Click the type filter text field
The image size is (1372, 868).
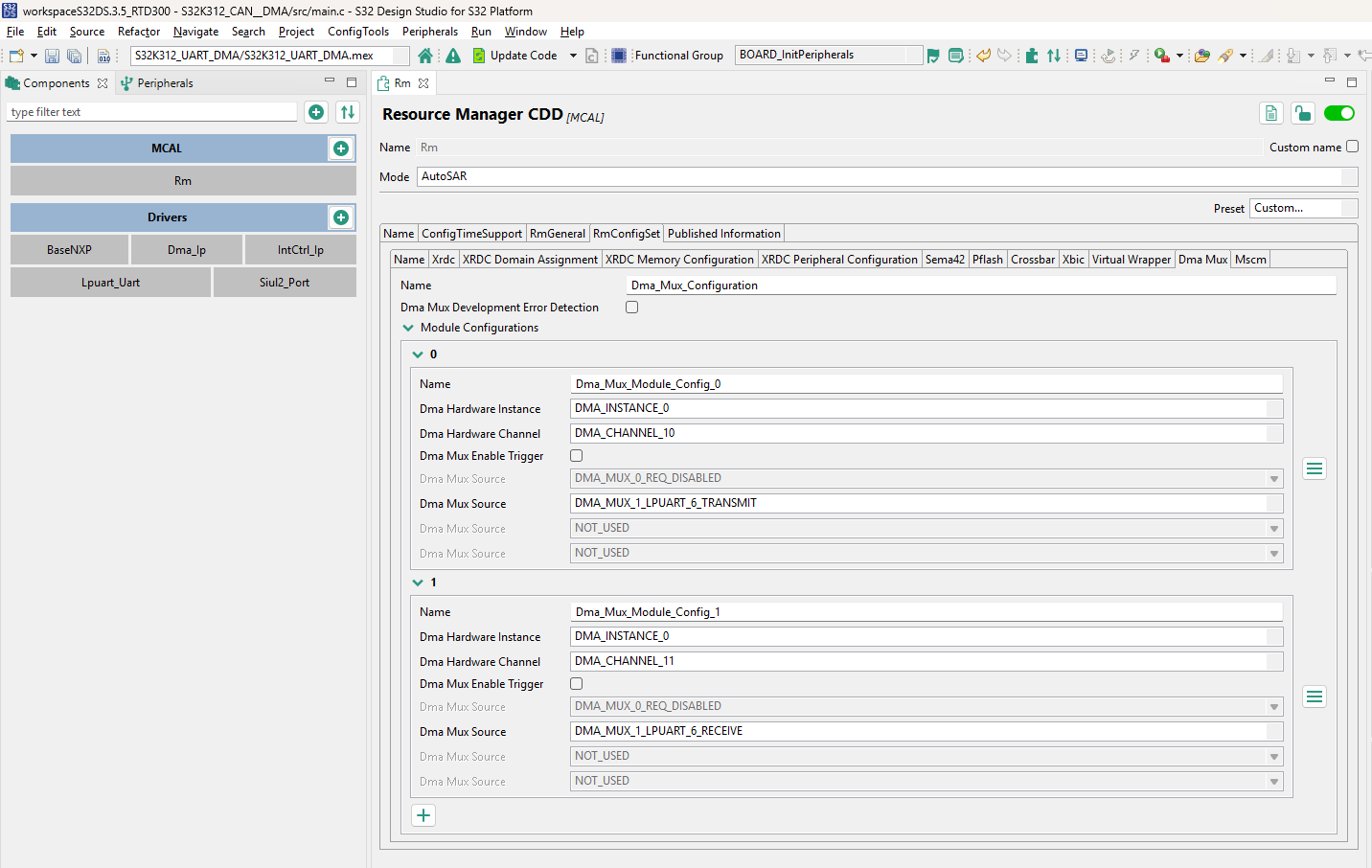point(152,112)
